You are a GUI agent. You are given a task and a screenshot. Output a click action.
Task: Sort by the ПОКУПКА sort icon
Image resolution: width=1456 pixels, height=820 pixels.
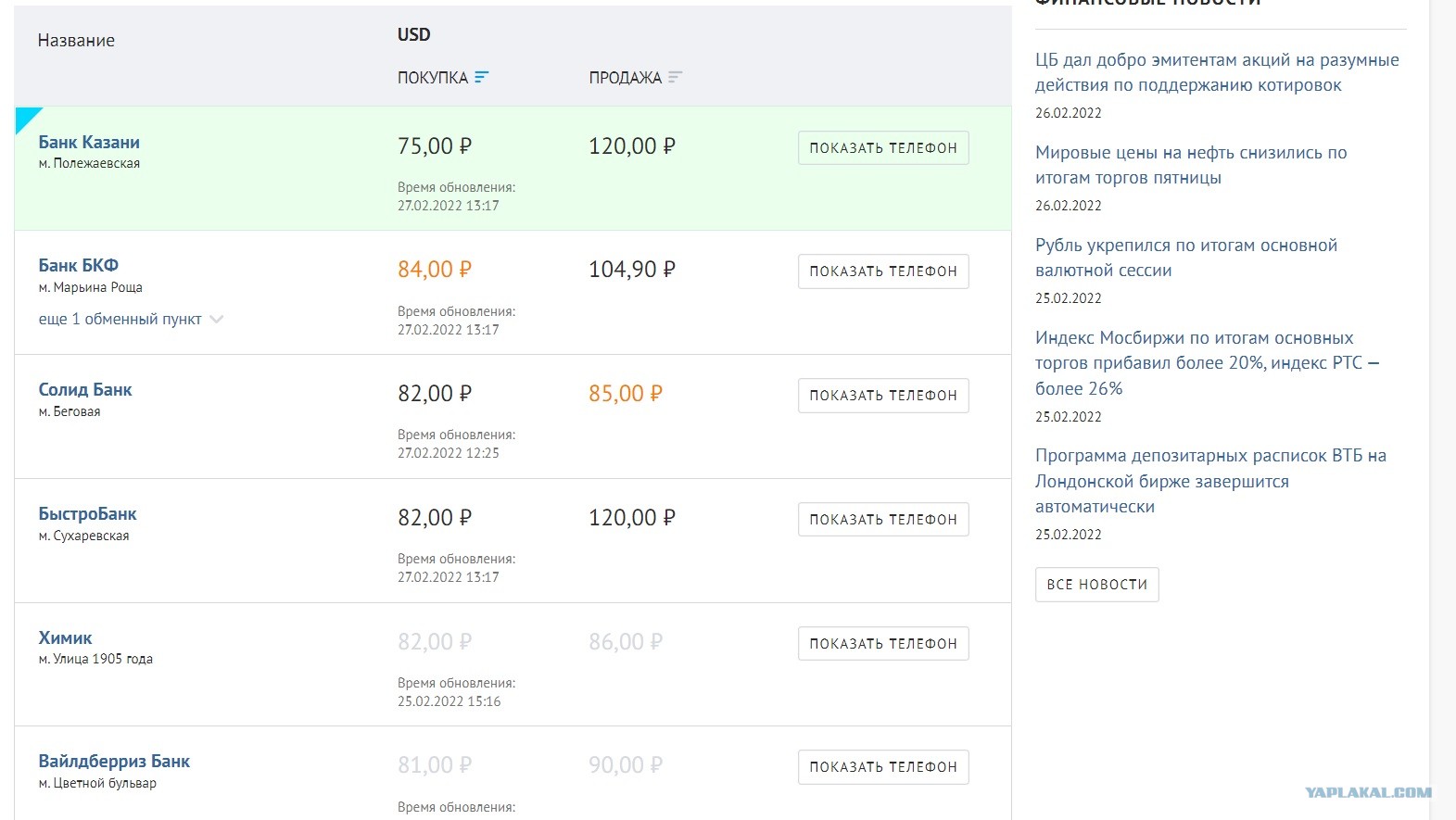[482, 78]
